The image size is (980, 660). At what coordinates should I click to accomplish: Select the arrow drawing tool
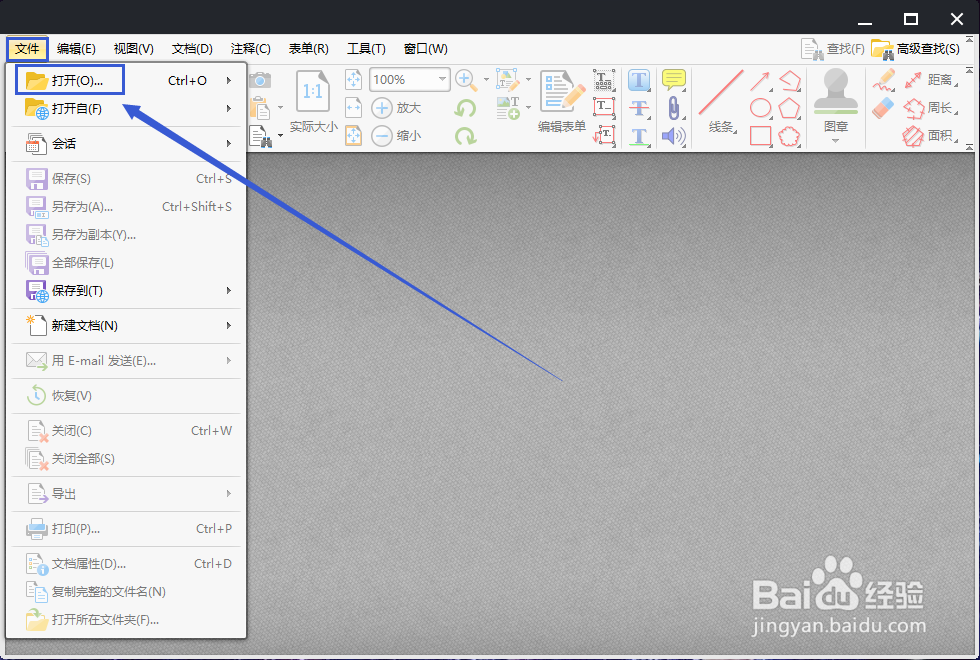(x=760, y=81)
